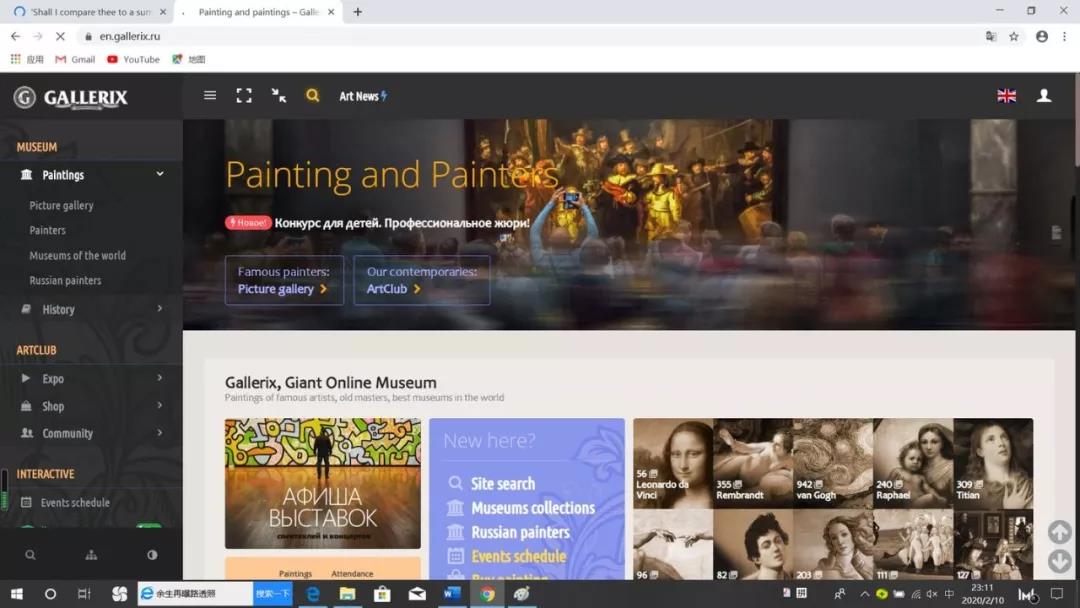The height and width of the screenshot is (608, 1080).
Task: Click the sitemap icon at sidebar bottom
Action: click(x=91, y=555)
